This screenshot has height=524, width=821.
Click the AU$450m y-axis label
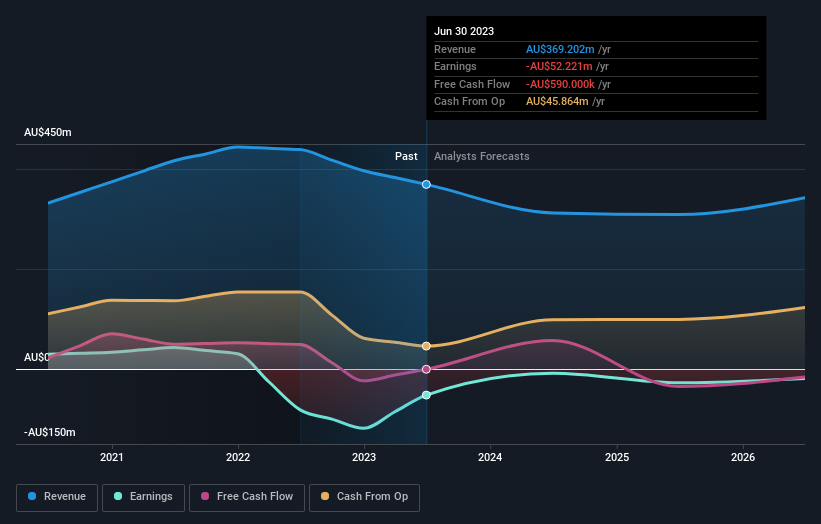pyautogui.click(x=48, y=132)
